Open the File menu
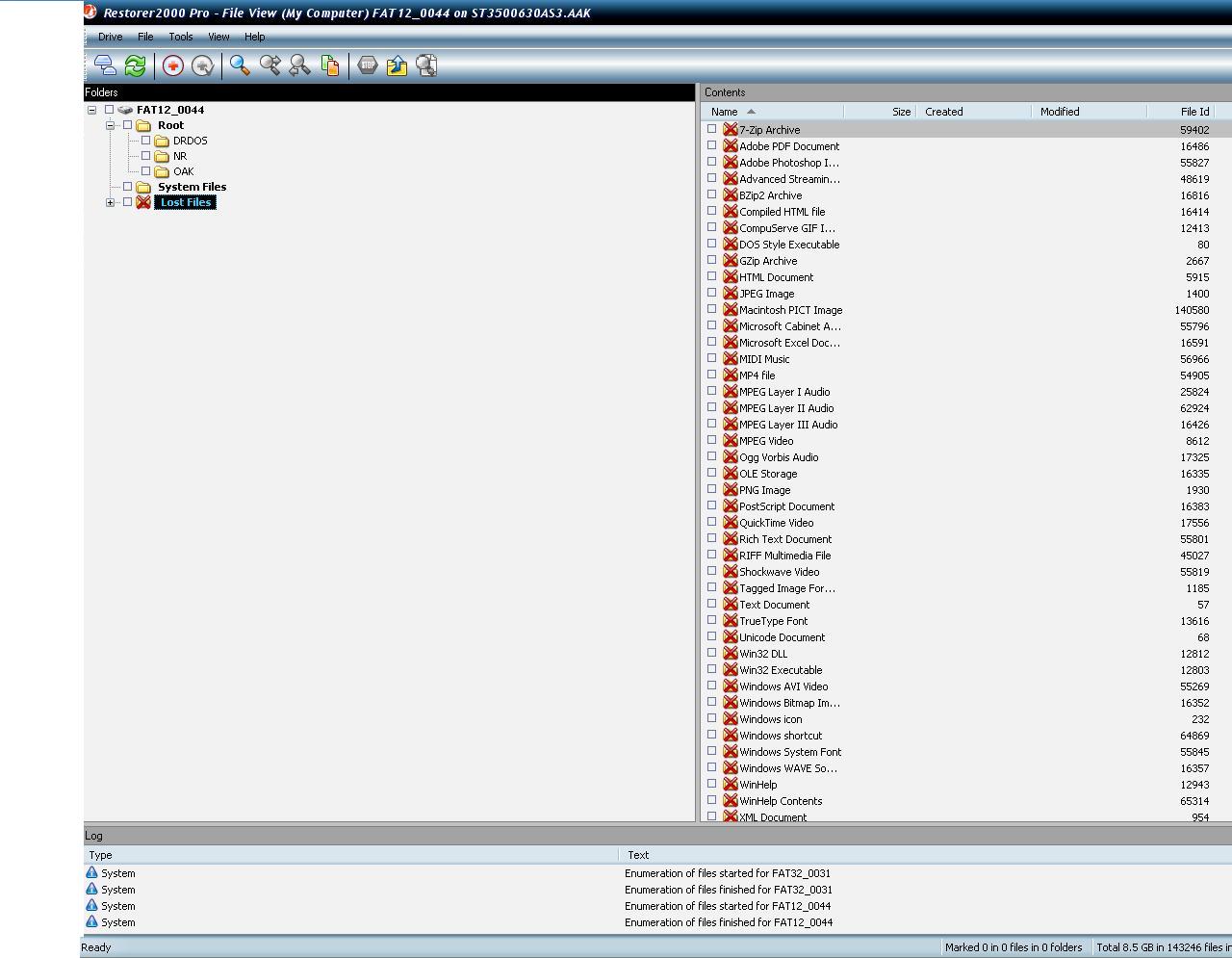1232x958 pixels. [145, 37]
